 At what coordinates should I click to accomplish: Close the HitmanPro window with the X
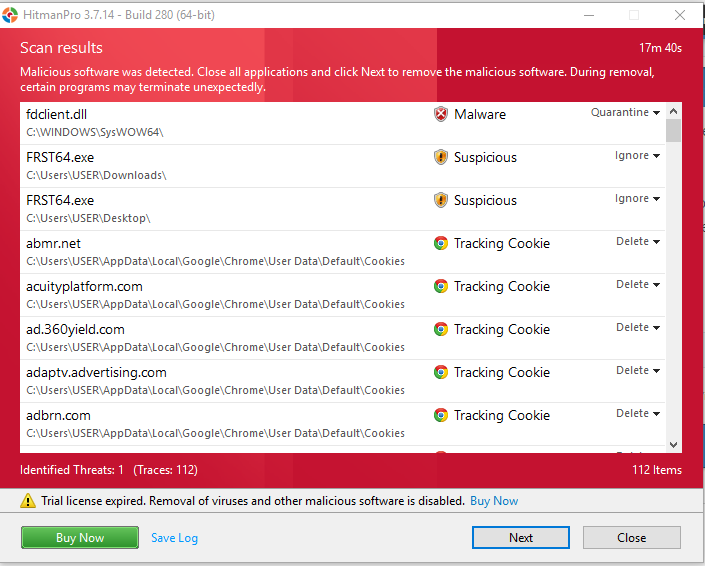pos(680,15)
